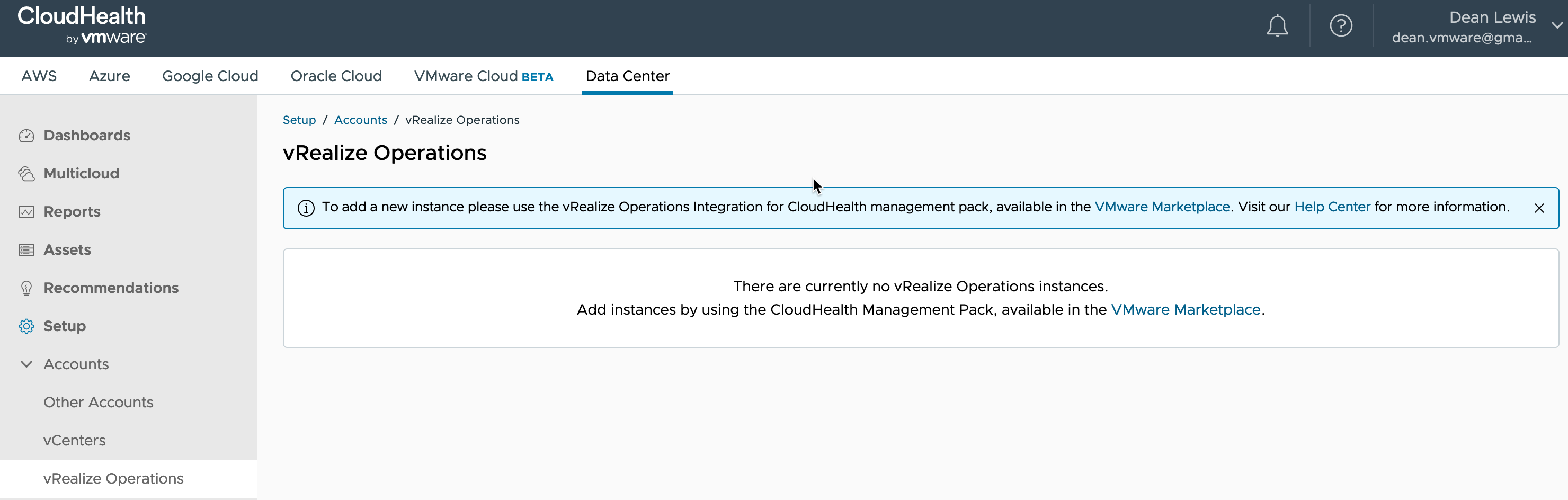Image resolution: width=1568 pixels, height=500 pixels.
Task: Switch to the Google Cloud tab
Action: [210, 76]
